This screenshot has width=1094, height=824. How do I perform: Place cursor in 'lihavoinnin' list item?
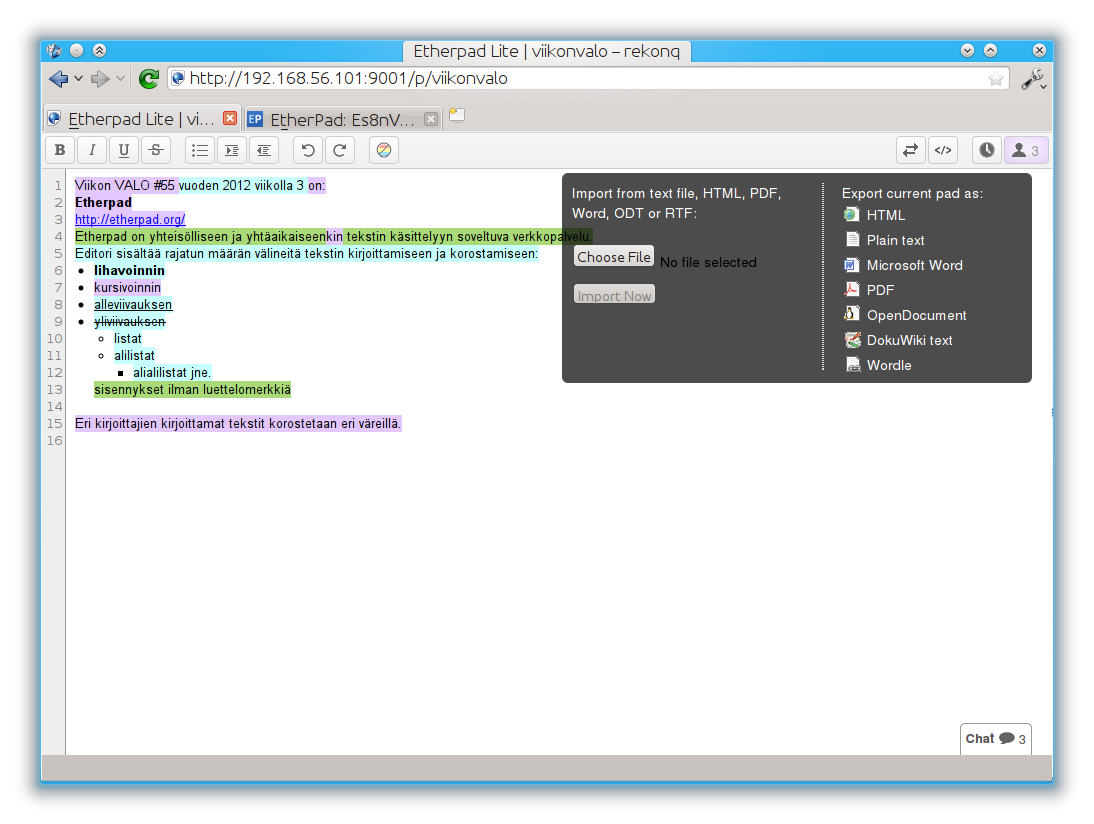coord(129,271)
